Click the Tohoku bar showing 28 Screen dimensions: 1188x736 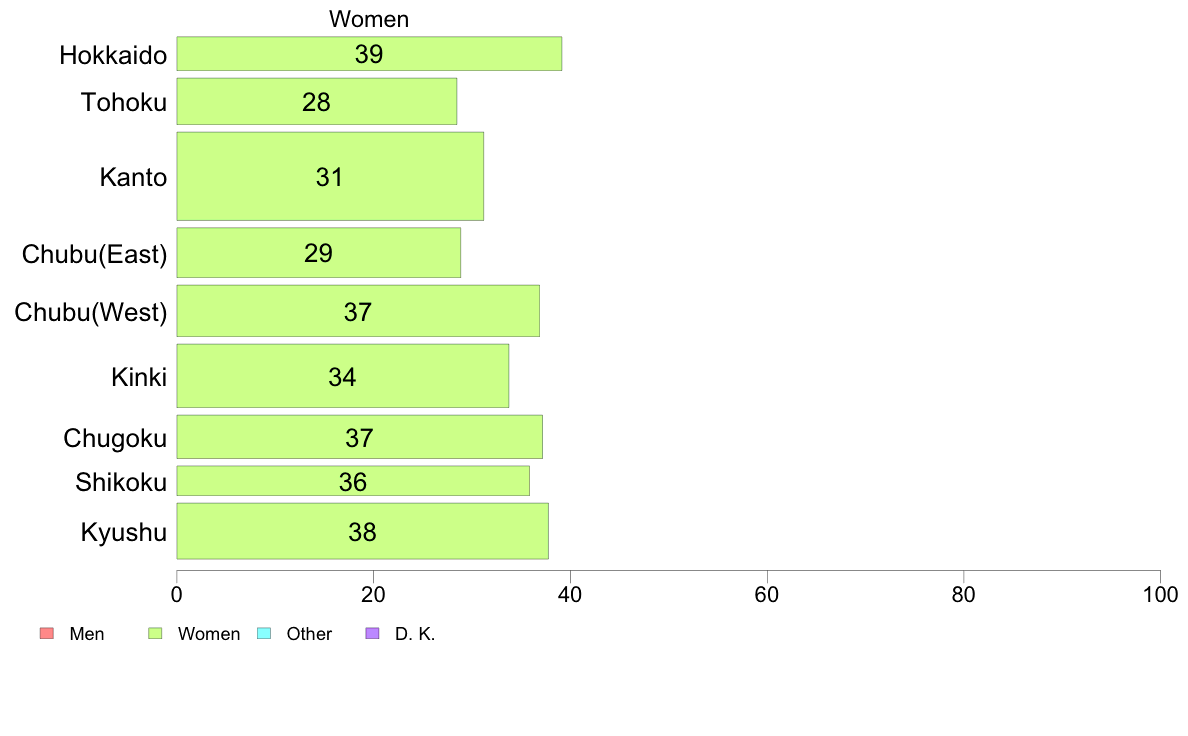point(316,102)
